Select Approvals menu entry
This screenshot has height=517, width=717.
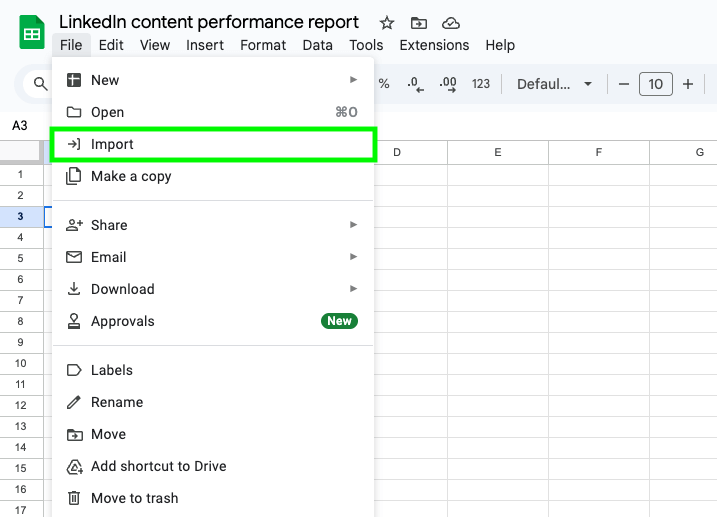pyautogui.click(x=213, y=321)
